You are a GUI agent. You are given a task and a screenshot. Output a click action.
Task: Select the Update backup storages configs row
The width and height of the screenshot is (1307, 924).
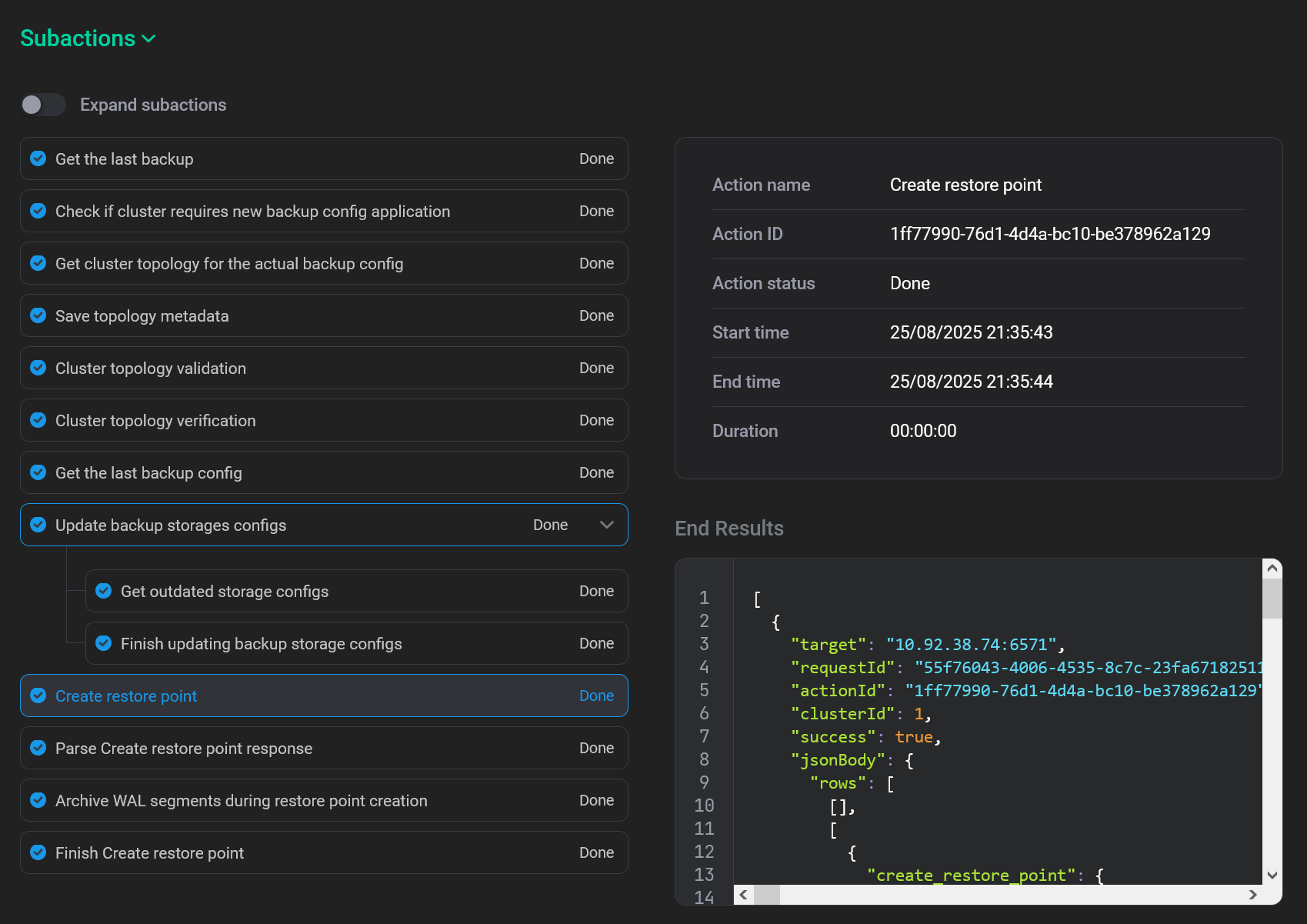[x=171, y=525]
